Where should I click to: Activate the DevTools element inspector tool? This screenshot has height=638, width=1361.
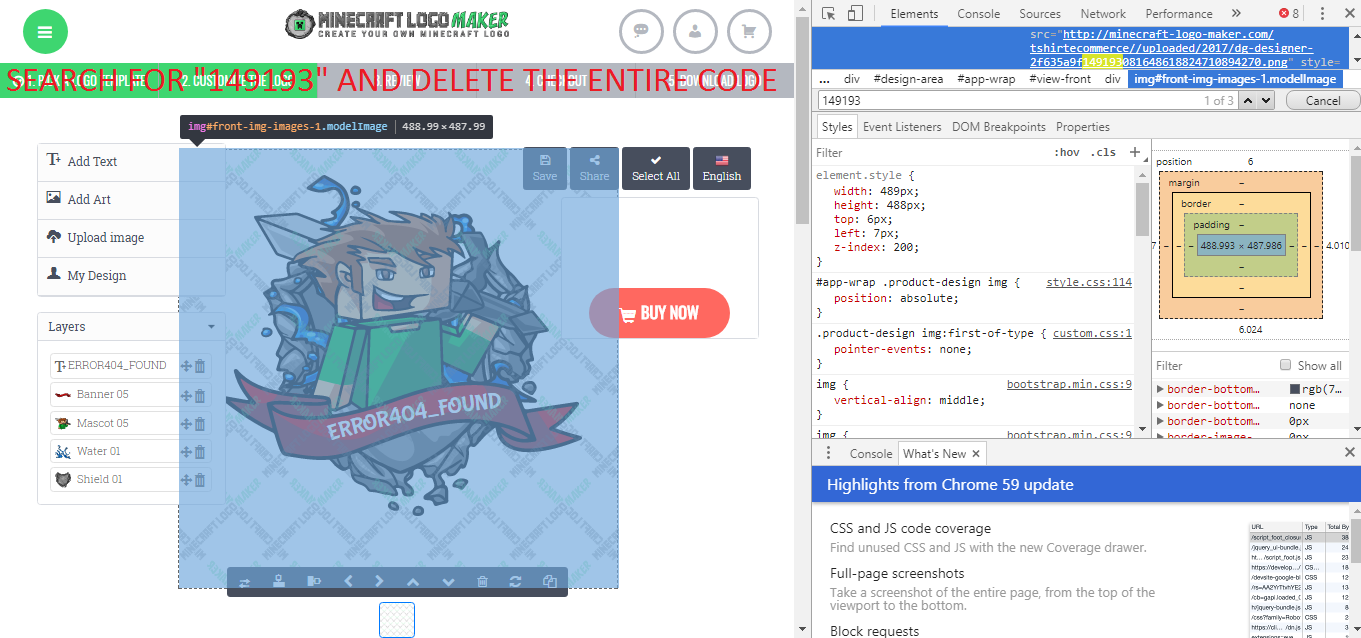pos(829,14)
